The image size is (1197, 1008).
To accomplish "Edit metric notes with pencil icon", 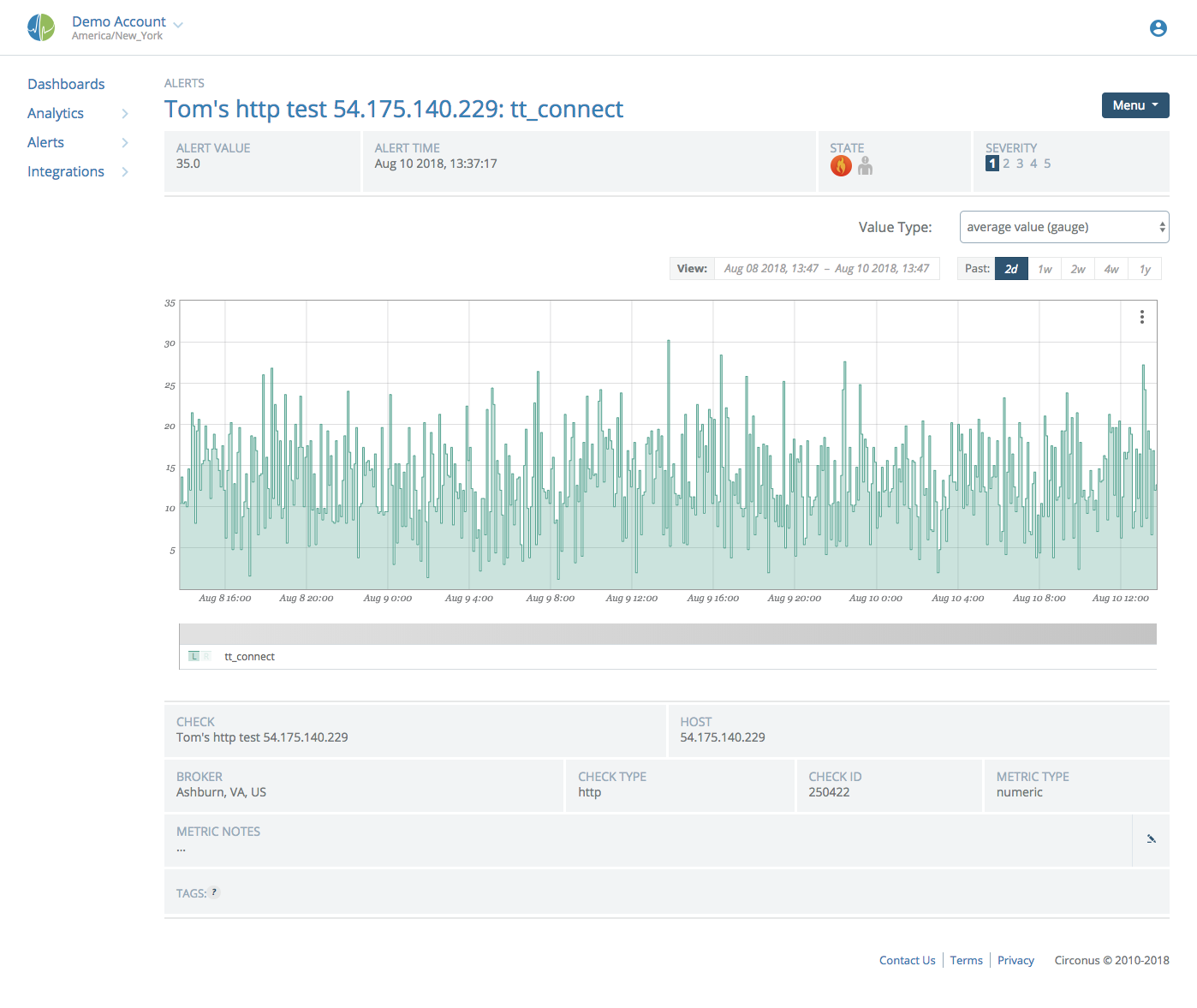I will click(1151, 839).
